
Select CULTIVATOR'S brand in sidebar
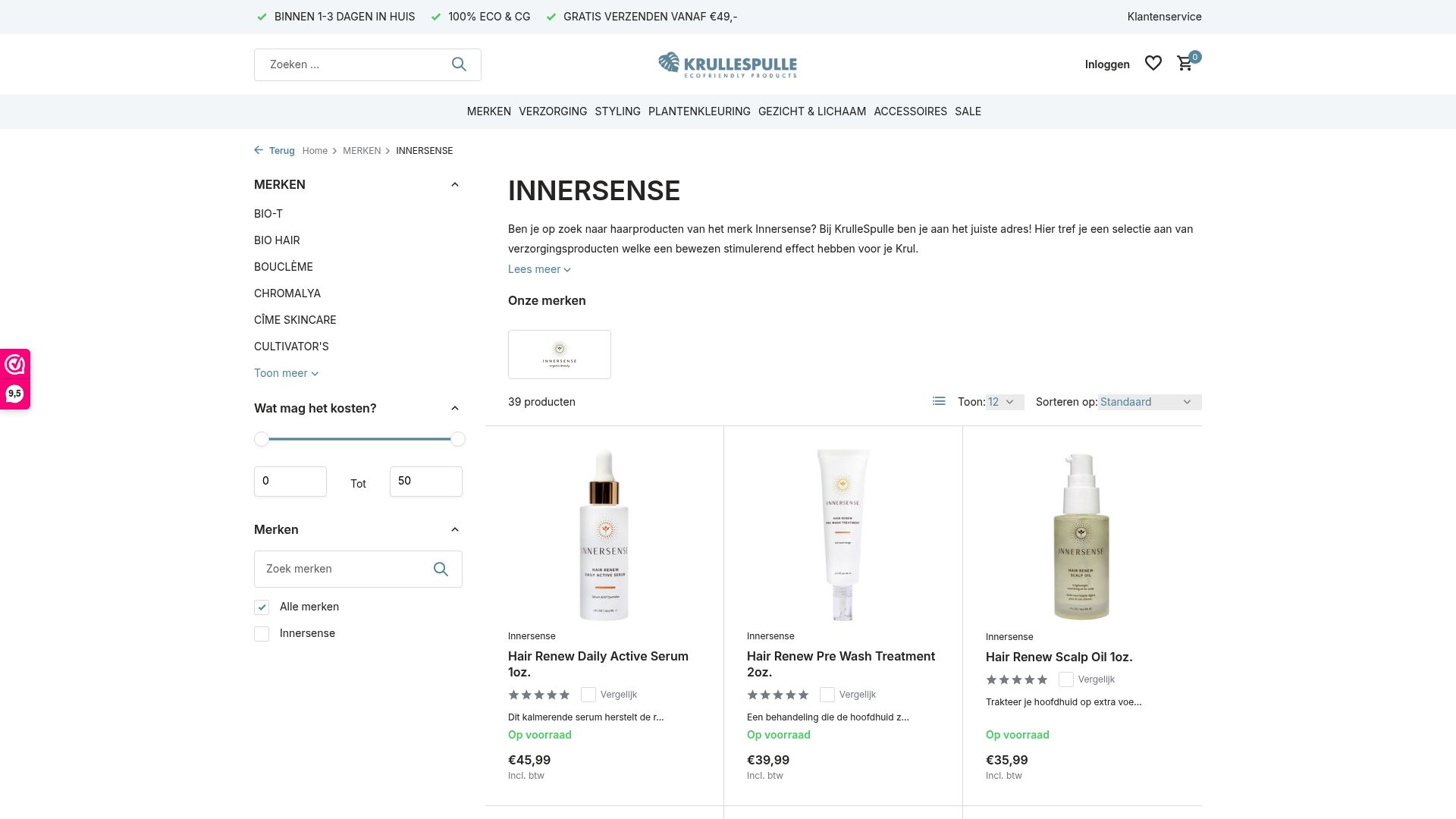[291, 347]
